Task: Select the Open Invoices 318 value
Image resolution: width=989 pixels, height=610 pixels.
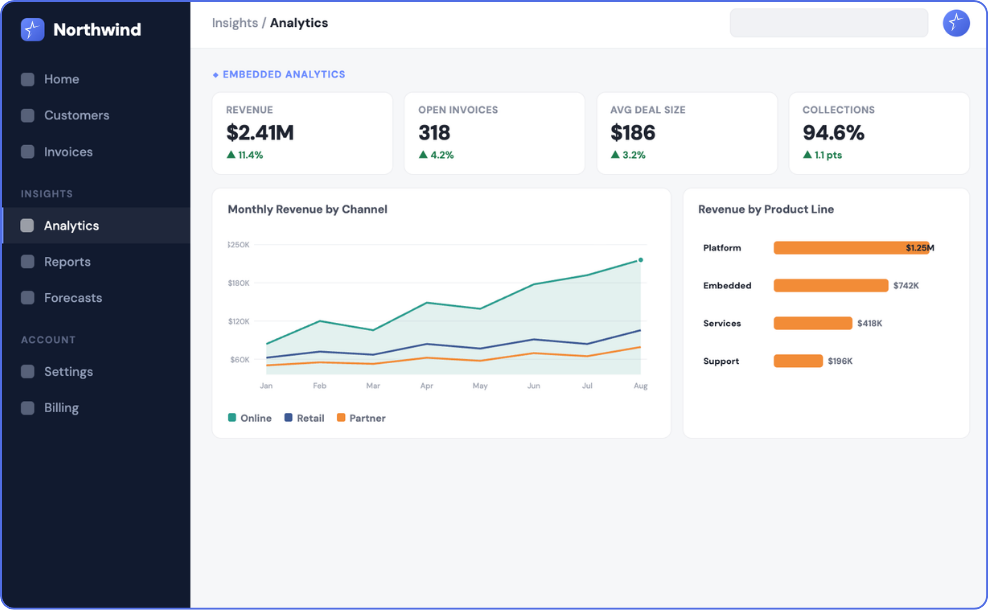Action: pyautogui.click(x=435, y=133)
